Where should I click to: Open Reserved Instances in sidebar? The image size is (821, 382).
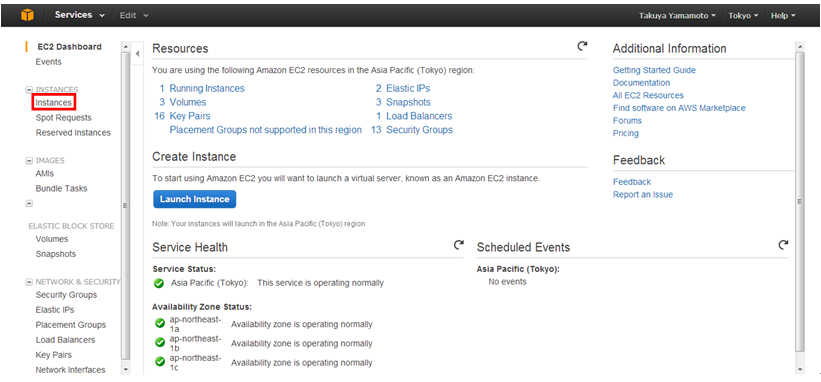coord(73,133)
